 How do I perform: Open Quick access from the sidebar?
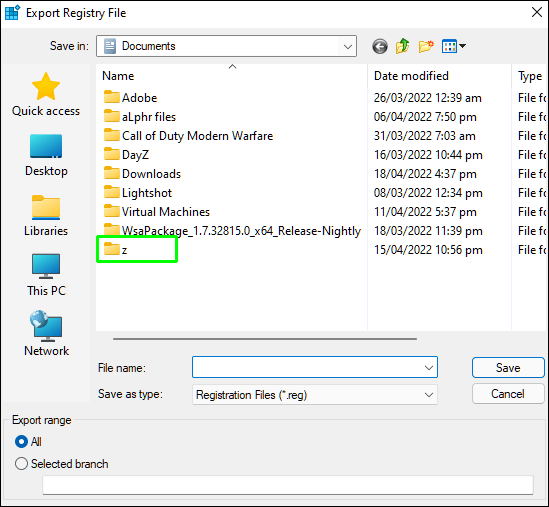pyautogui.click(x=46, y=95)
